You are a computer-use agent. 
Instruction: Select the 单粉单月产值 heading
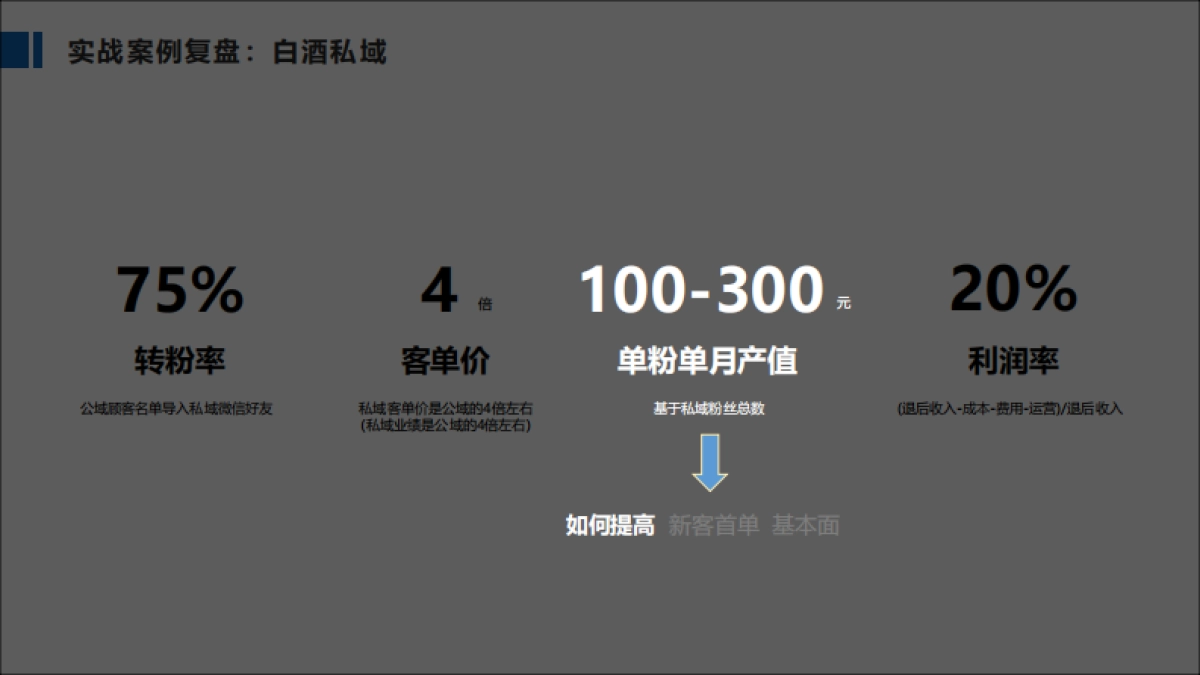click(708, 361)
